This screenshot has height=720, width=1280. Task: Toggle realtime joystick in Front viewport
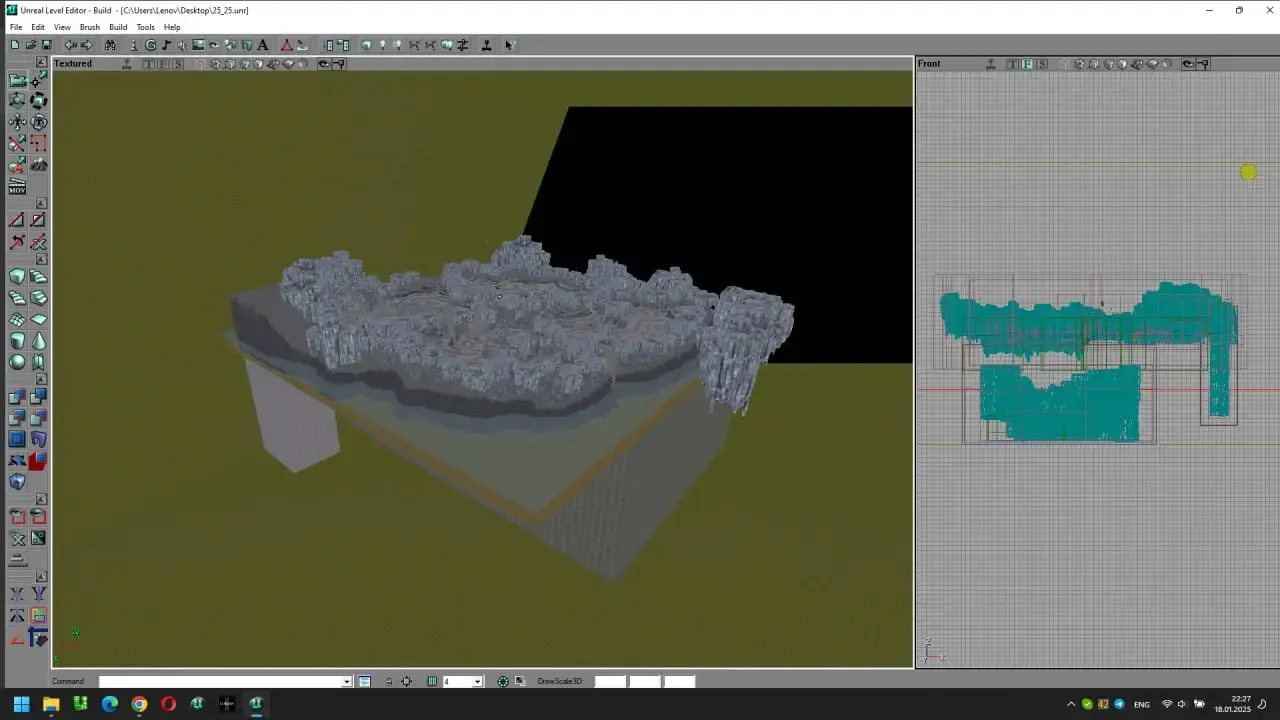pos(990,64)
